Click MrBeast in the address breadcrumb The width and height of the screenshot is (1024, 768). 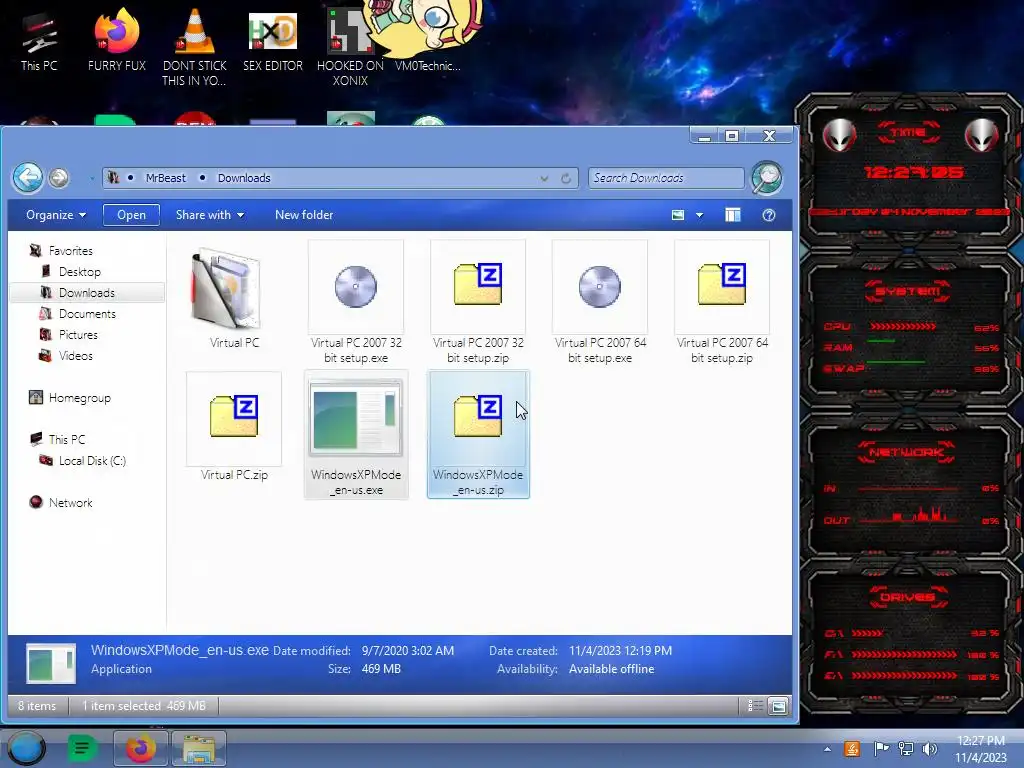tap(166, 178)
